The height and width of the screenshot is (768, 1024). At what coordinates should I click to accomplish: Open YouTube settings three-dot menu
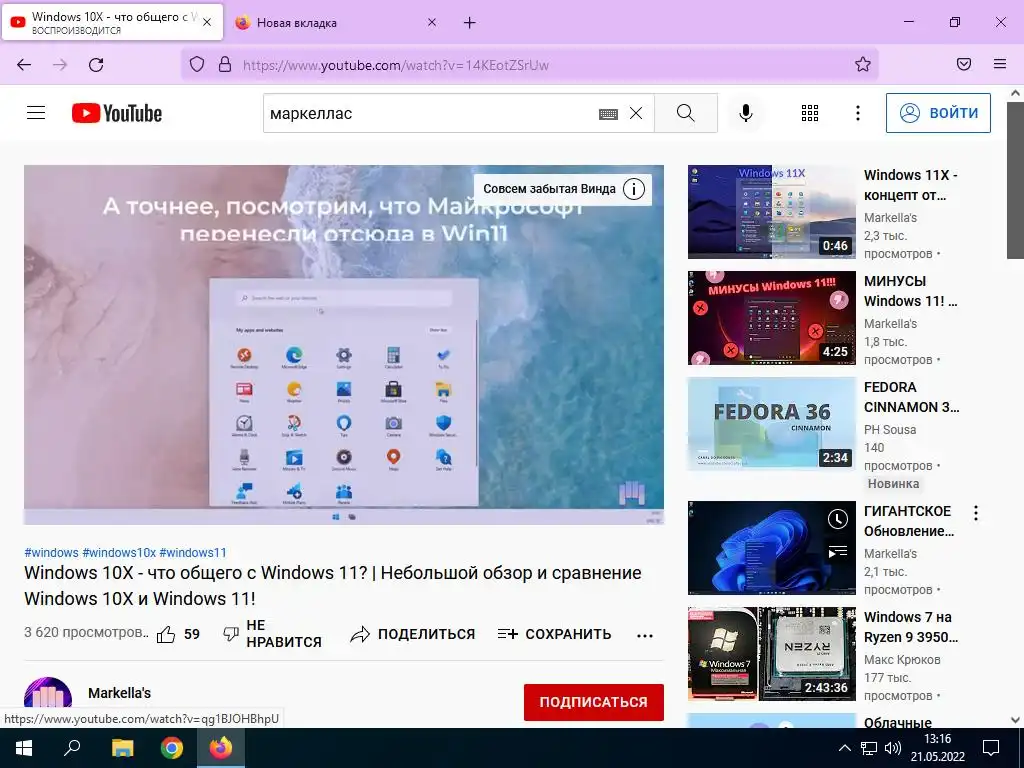(857, 113)
